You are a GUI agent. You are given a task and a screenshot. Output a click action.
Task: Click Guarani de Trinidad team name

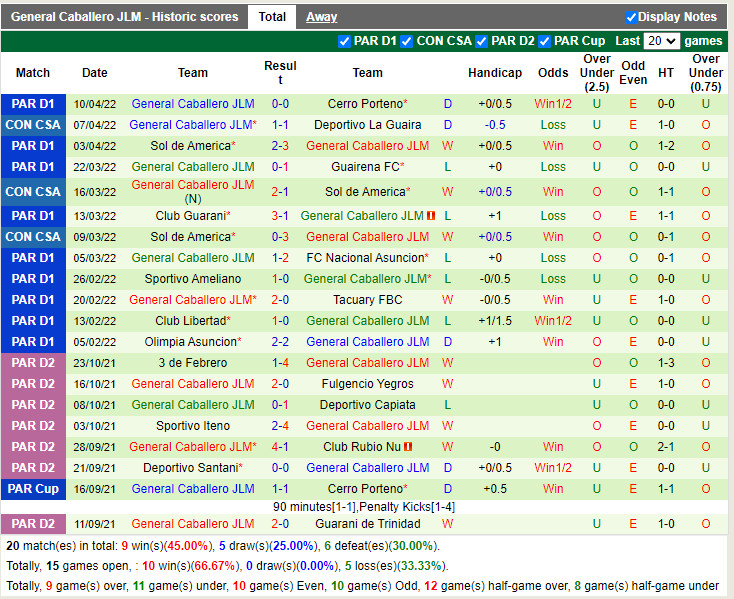click(x=367, y=524)
